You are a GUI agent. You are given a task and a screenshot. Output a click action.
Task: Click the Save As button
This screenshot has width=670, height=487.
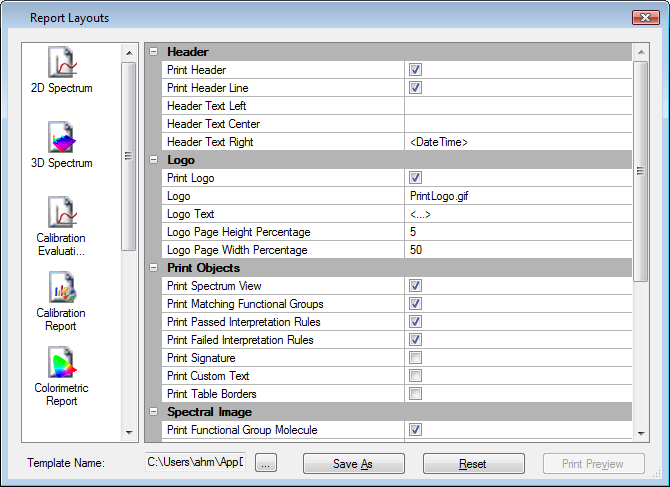pyautogui.click(x=353, y=464)
